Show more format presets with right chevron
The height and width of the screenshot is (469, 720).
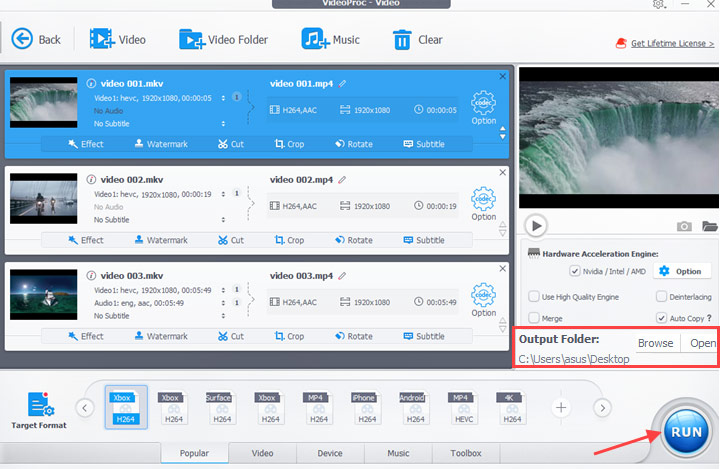[x=602, y=407]
